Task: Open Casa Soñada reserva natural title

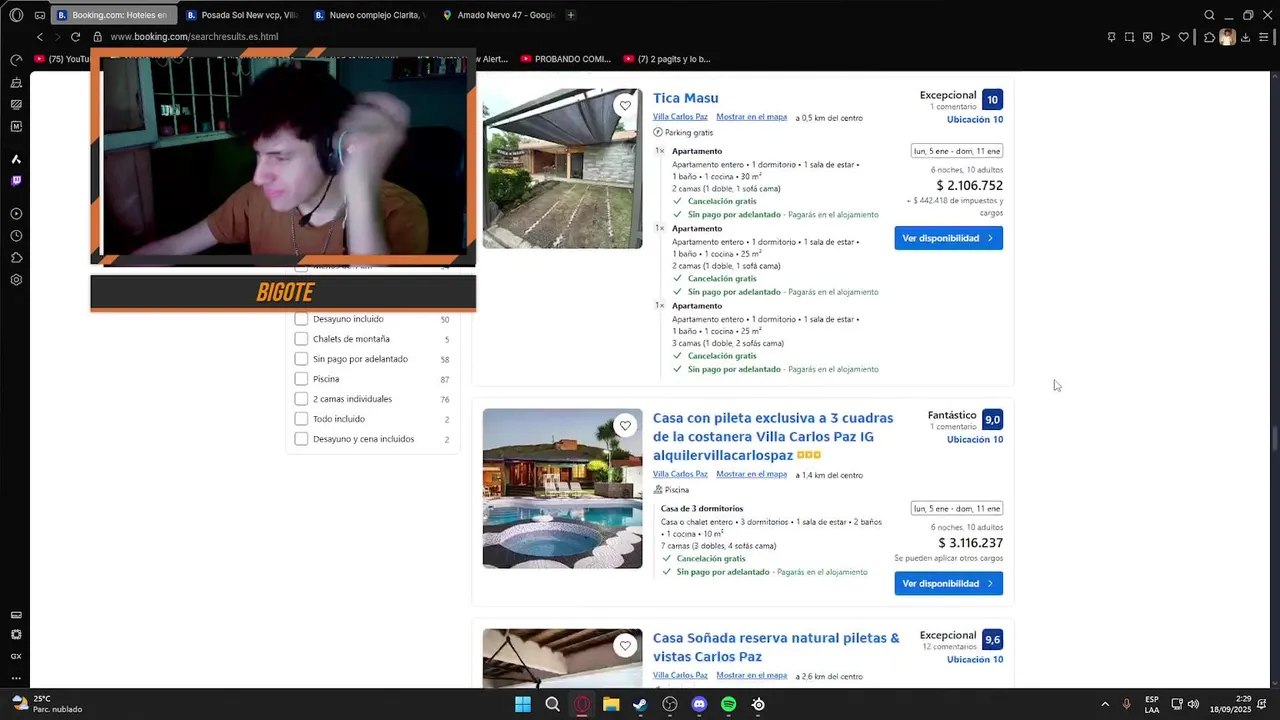Action: [x=776, y=647]
